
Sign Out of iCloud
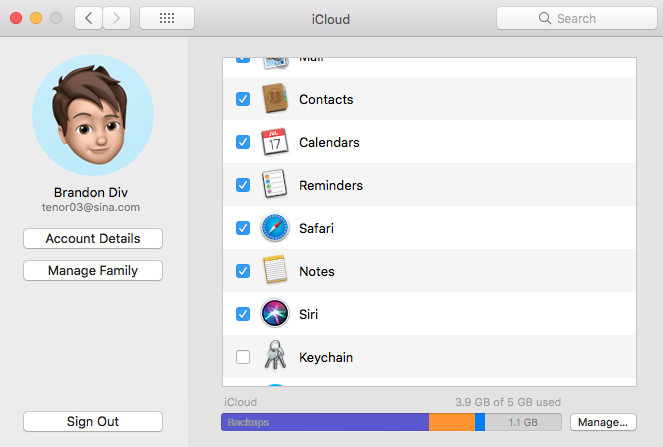[x=93, y=422]
